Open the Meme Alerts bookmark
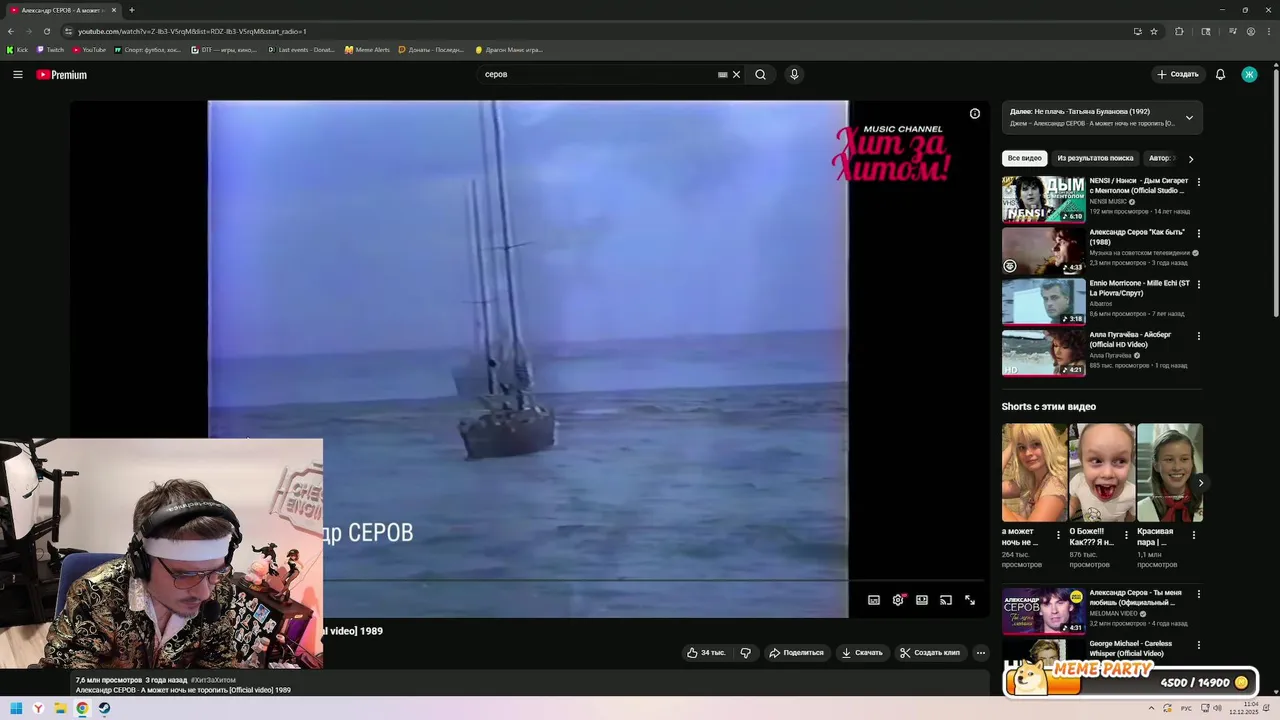1280x720 pixels. tap(367, 49)
